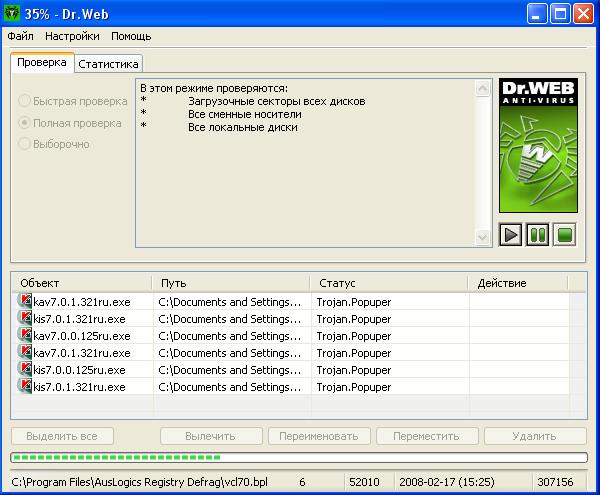Switch to the Проверка tab
Screen dimensions: 600x495
(x=42, y=62)
